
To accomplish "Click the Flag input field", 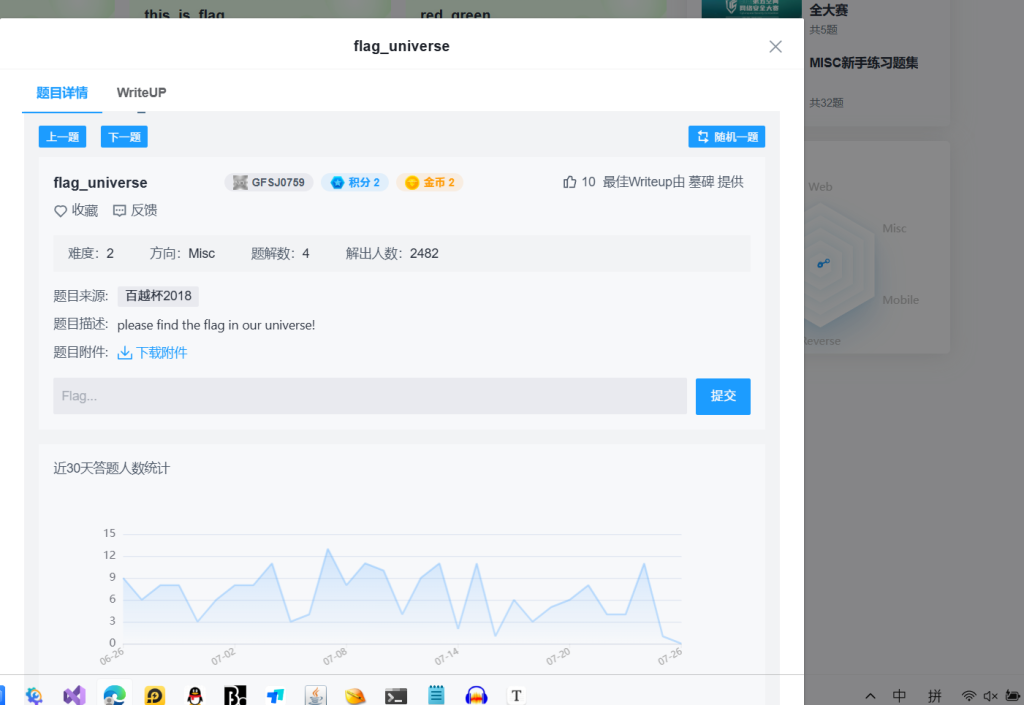I will click(x=369, y=396).
